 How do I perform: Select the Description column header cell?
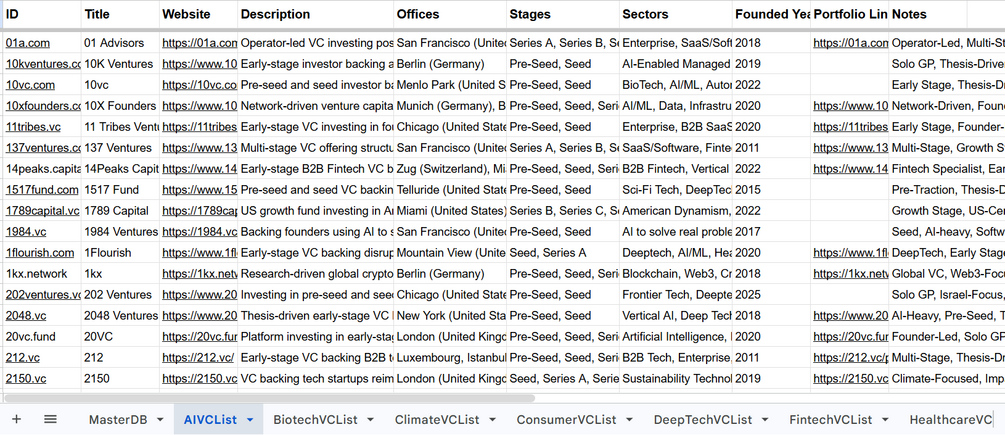pyautogui.click(x=315, y=14)
